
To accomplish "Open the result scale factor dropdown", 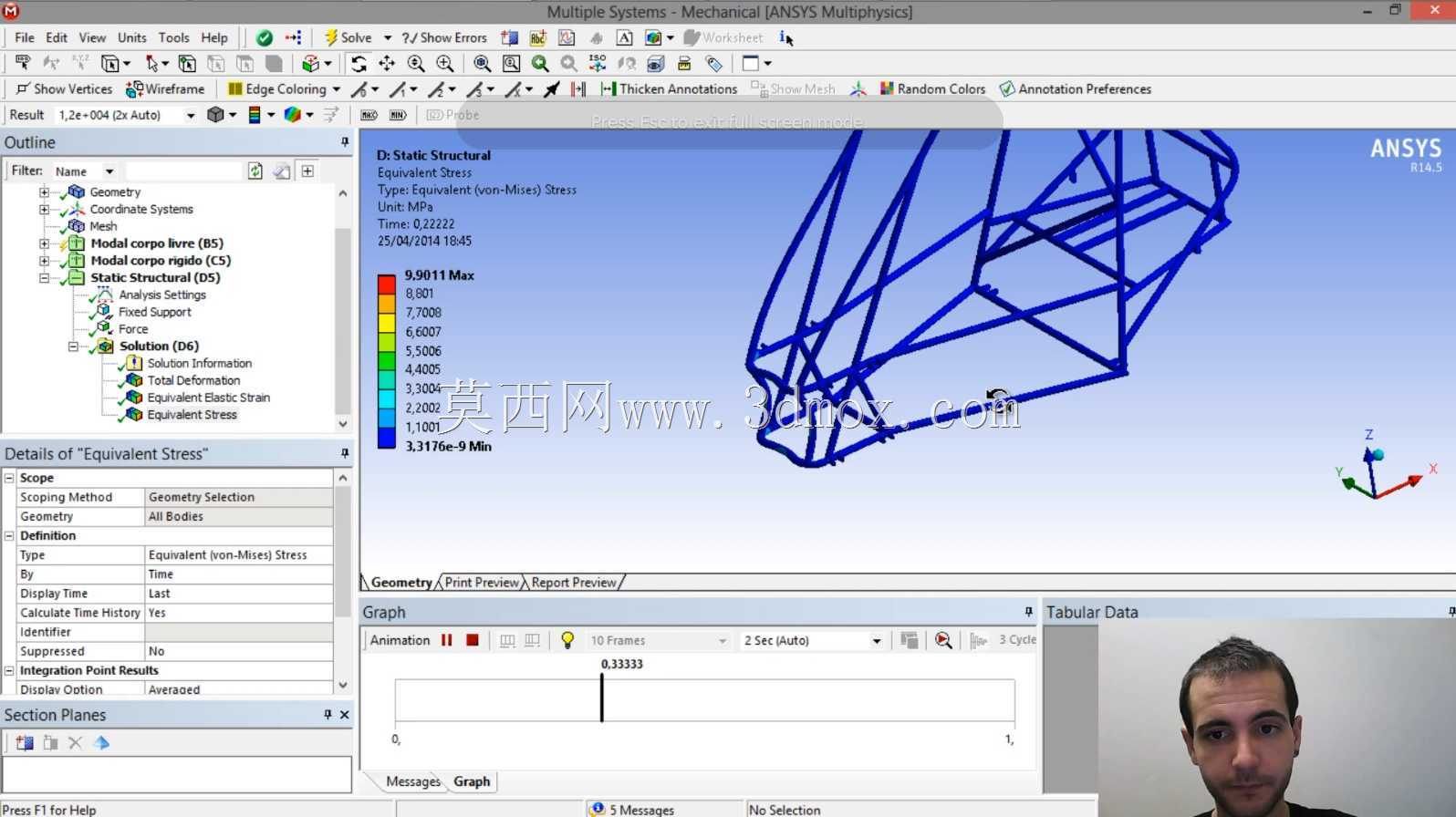I will tap(191, 115).
